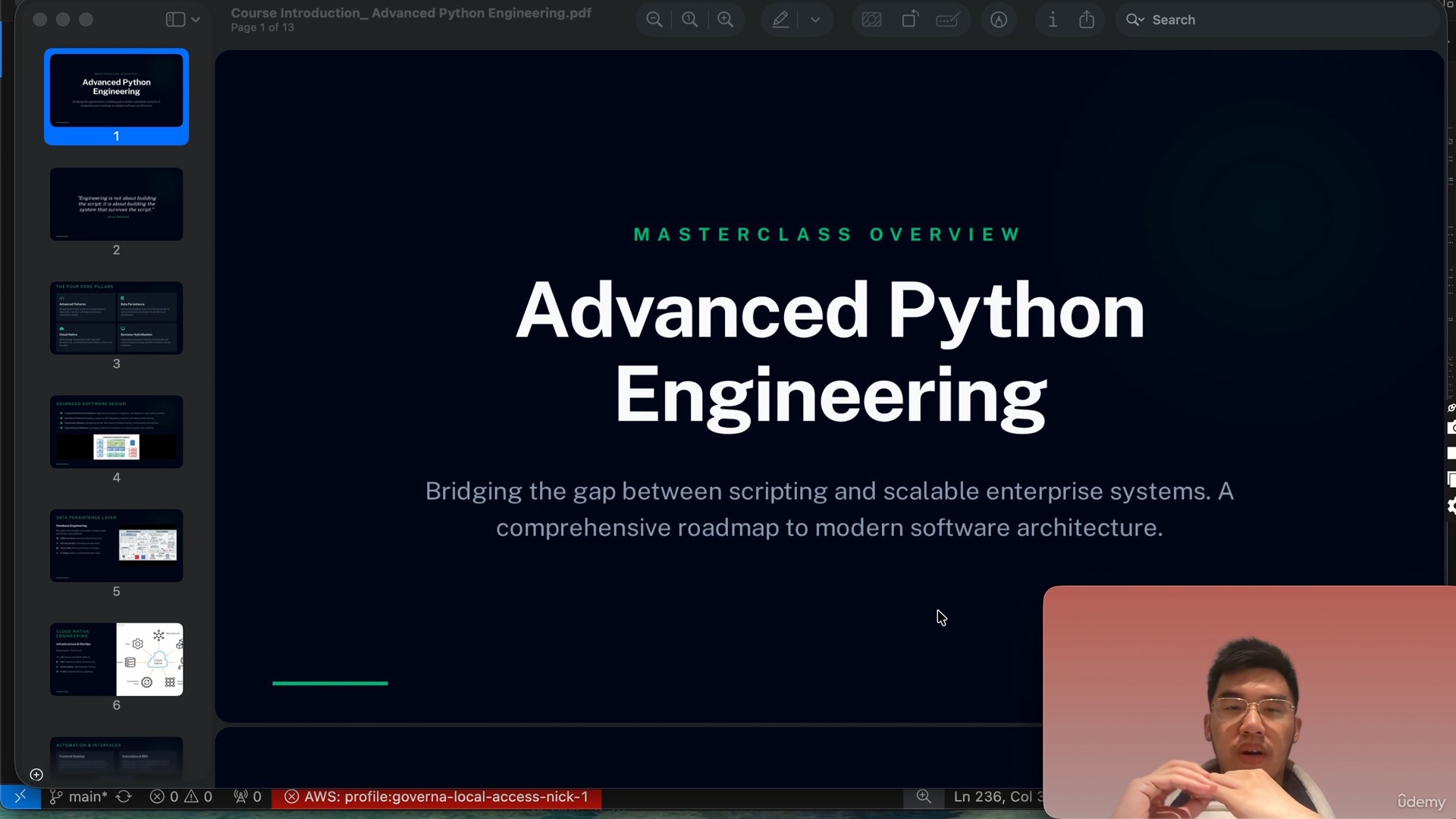
Task: Click the 'MASTERCLASS OVERVIEW' green label
Action: (828, 234)
